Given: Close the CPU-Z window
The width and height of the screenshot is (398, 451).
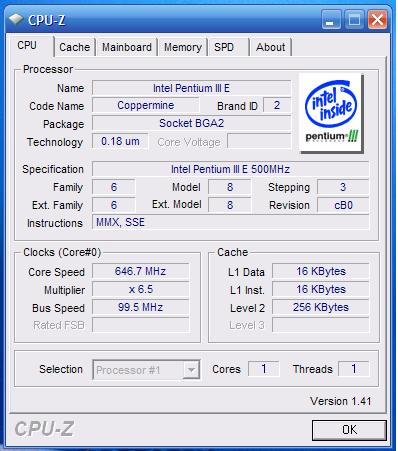Looking at the screenshot, I should click(x=377, y=20).
